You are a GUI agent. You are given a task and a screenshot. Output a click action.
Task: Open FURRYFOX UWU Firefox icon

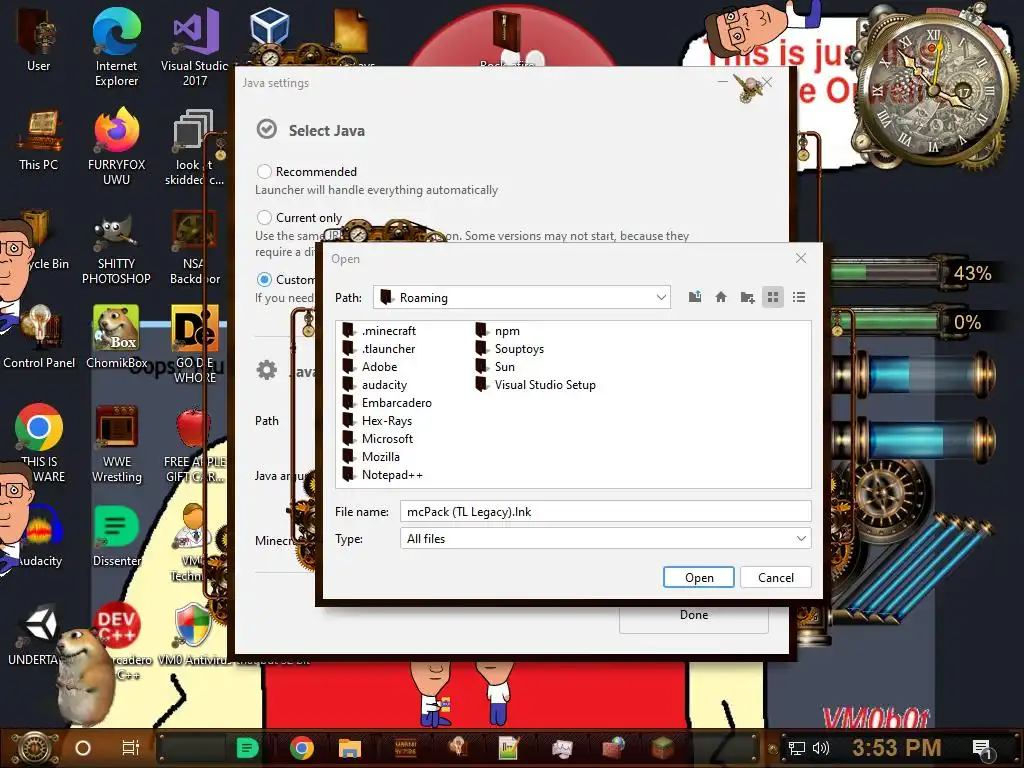click(x=116, y=147)
